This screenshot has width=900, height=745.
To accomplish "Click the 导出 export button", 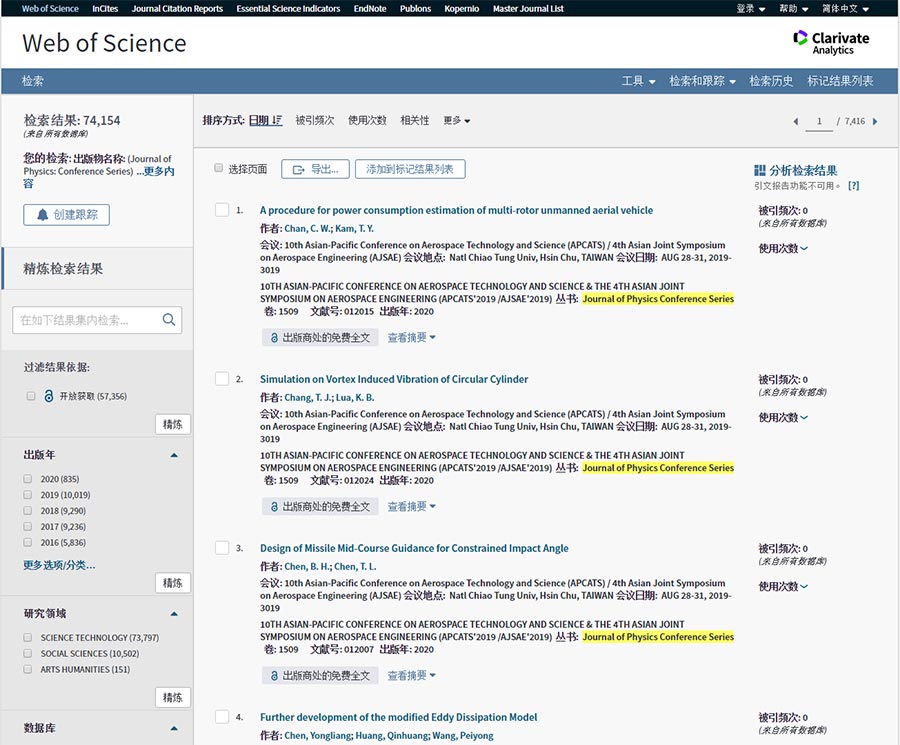I will [315, 169].
